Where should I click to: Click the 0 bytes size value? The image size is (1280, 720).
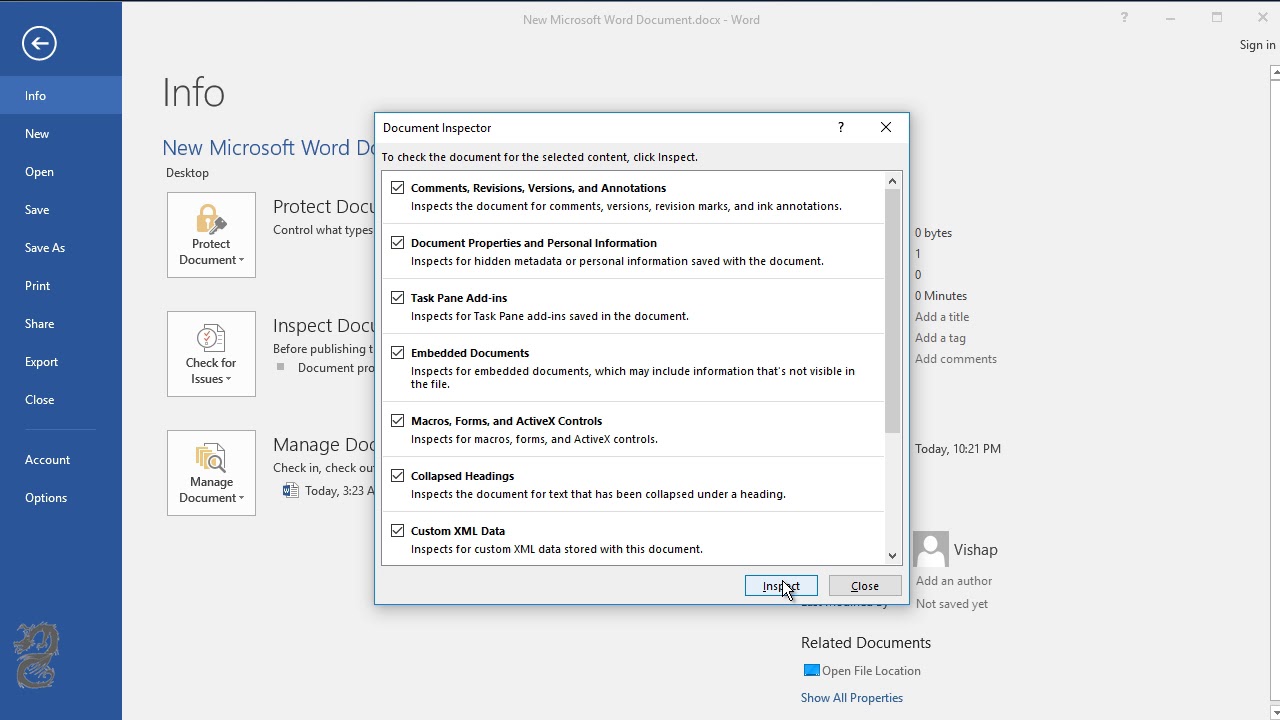pyautogui.click(x=934, y=233)
